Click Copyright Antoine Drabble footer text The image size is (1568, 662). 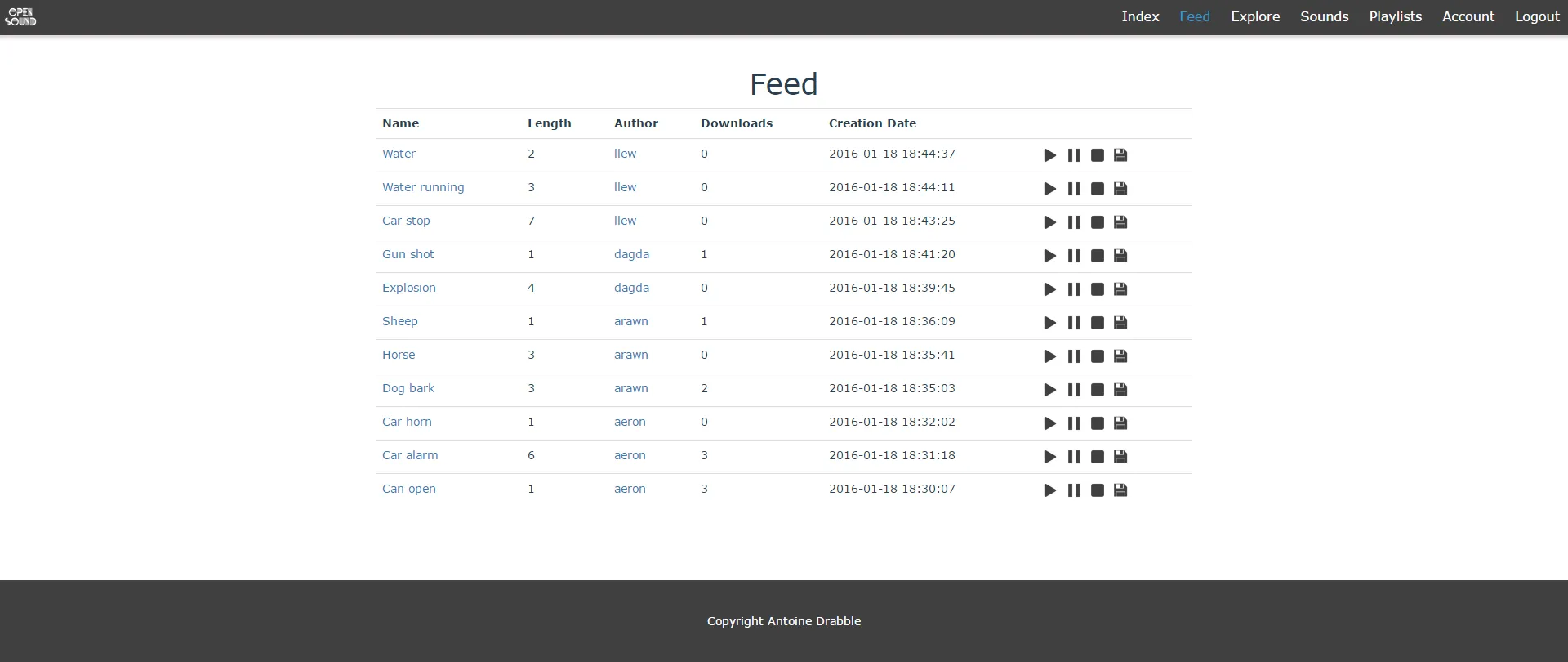(784, 621)
